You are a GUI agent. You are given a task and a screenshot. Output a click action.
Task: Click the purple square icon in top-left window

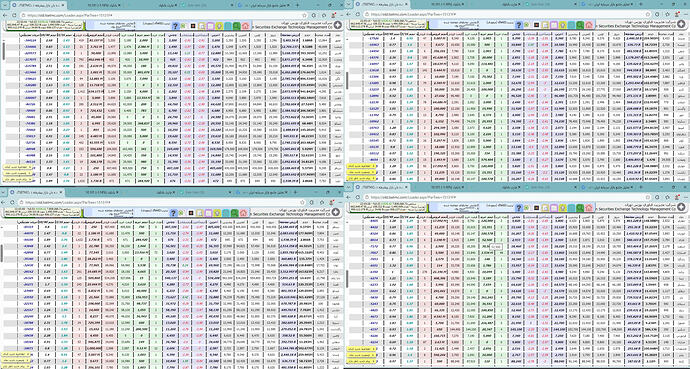pyautogui.click(x=210, y=26)
